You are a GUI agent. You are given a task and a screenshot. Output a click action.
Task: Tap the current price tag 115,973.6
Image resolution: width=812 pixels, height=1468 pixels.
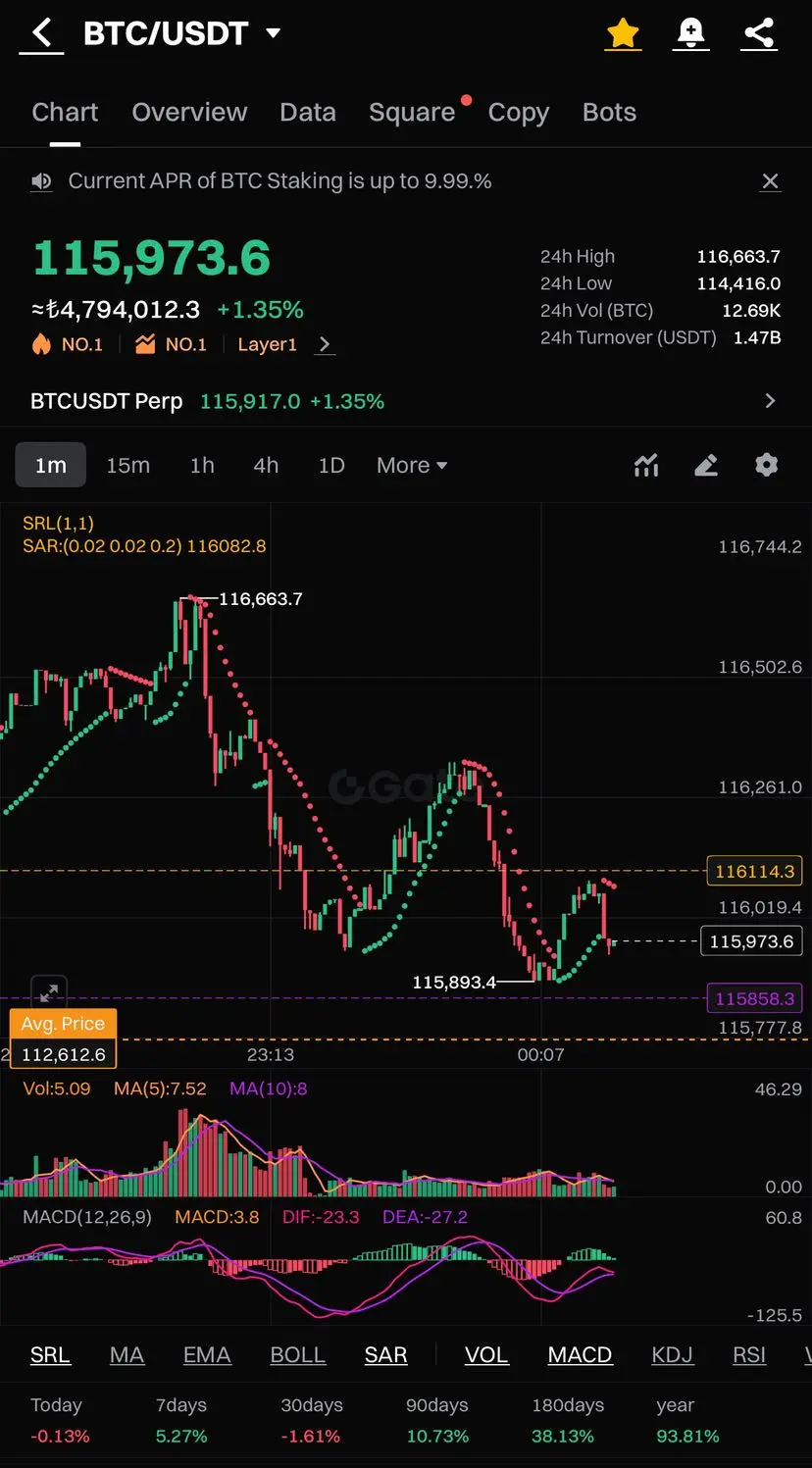pos(751,941)
